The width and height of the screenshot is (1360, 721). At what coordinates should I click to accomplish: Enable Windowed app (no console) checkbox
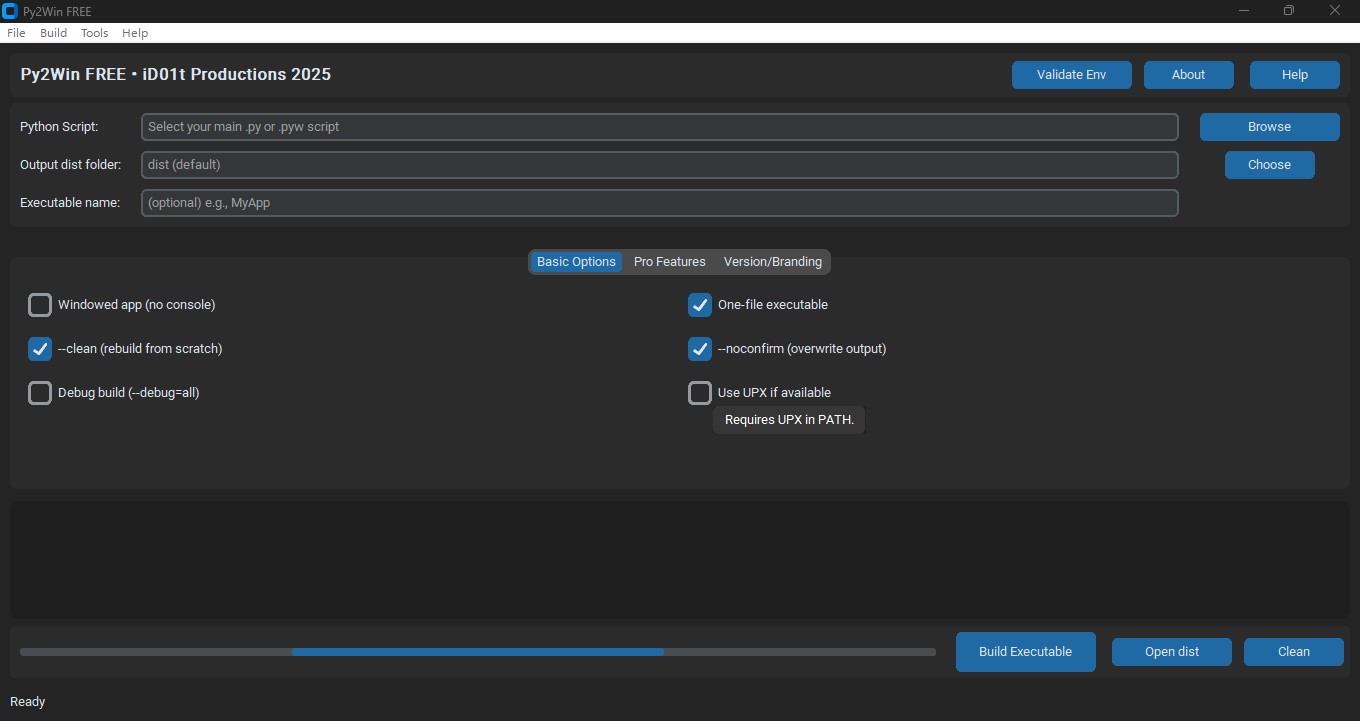[40, 305]
